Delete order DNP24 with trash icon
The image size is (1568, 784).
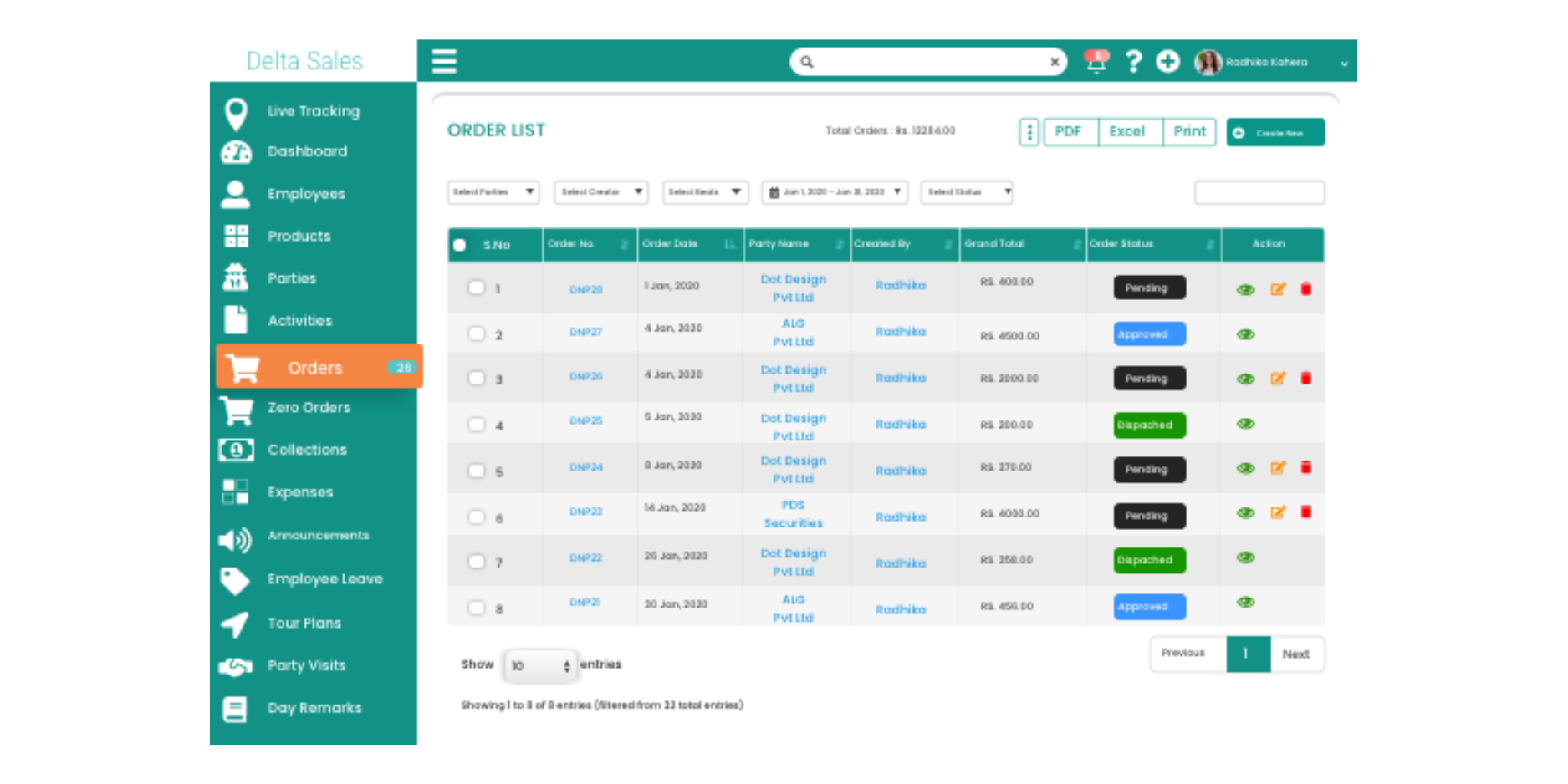click(x=1305, y=468)
